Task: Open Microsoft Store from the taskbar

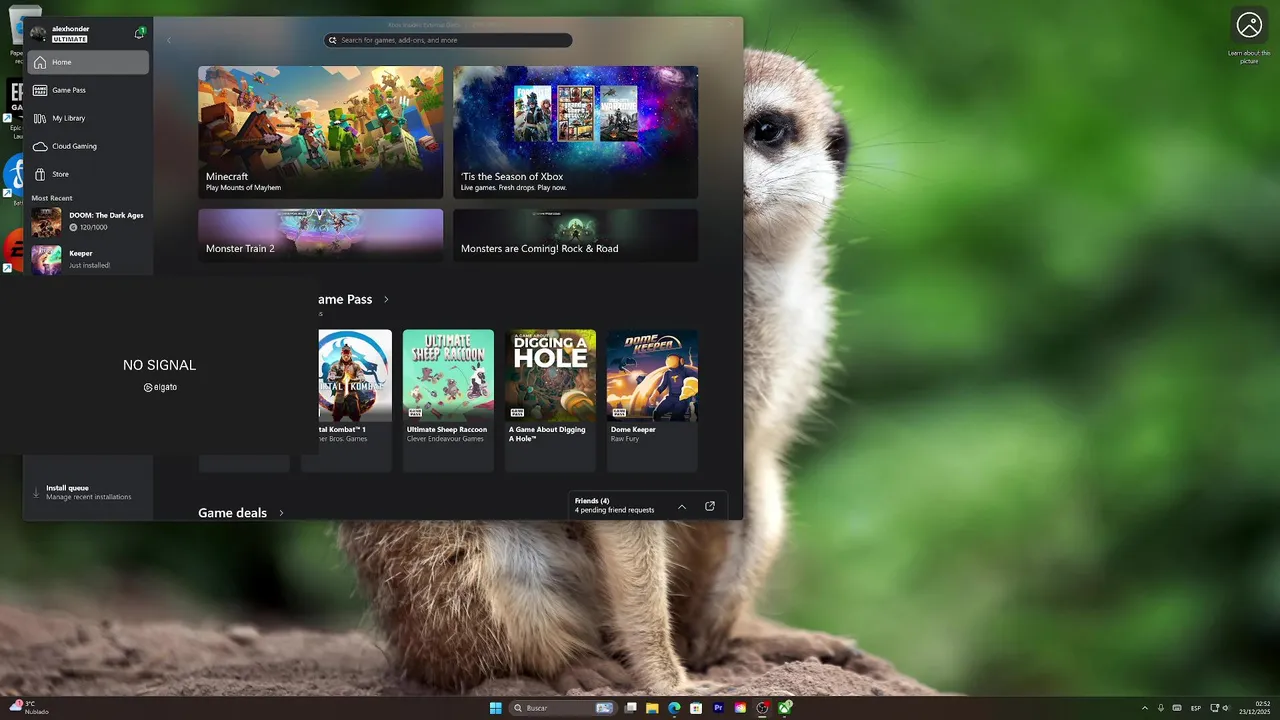Action: pyautogui.click(x=696, y=708)
